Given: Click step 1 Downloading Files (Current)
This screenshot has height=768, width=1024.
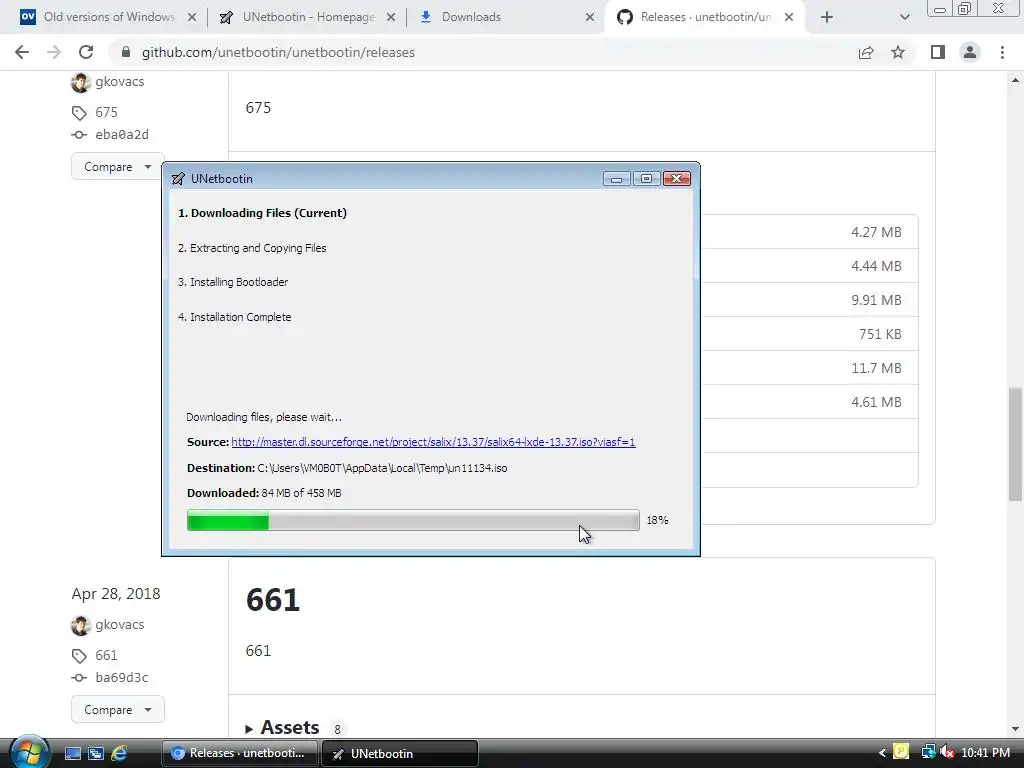Looking at the screenshot, I should 263,213.
